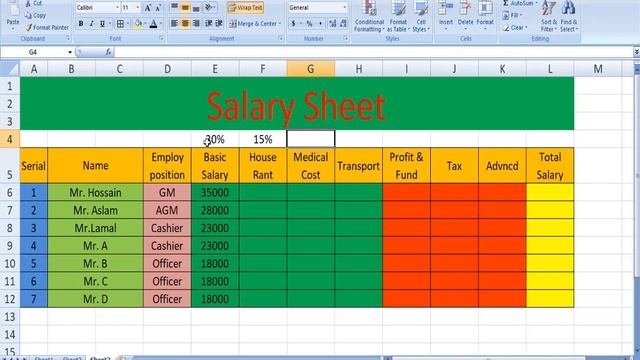Toggle Italic formatting
This screenshot has height=360, width=640.
coord(92,24)
